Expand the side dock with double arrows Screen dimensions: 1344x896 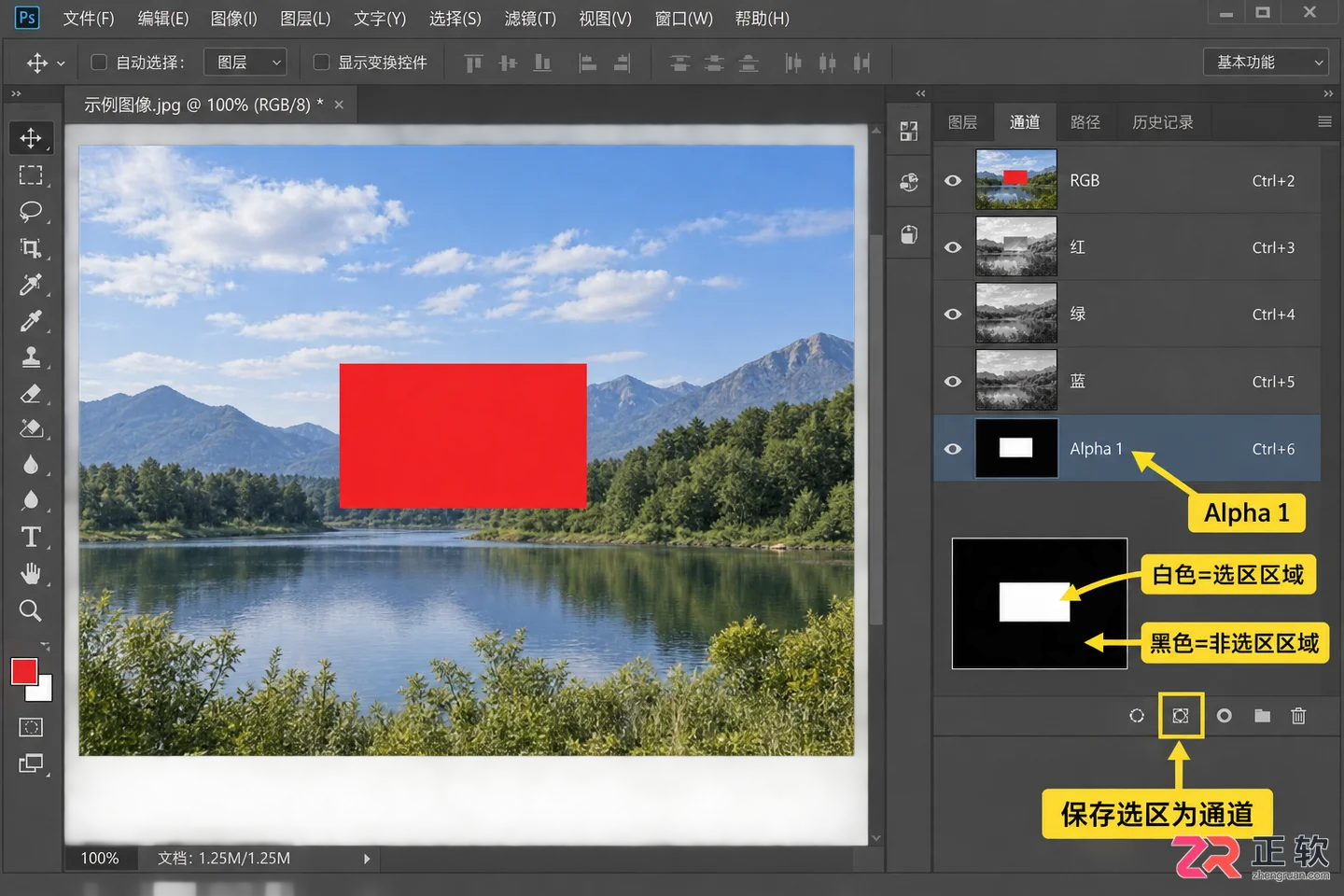(920, 93)
